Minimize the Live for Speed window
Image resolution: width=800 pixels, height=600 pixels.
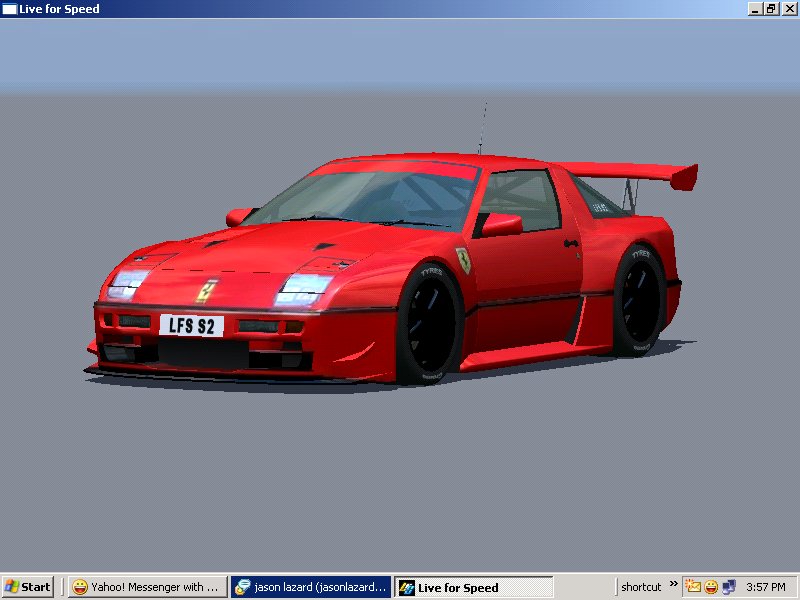coord(756,9)
